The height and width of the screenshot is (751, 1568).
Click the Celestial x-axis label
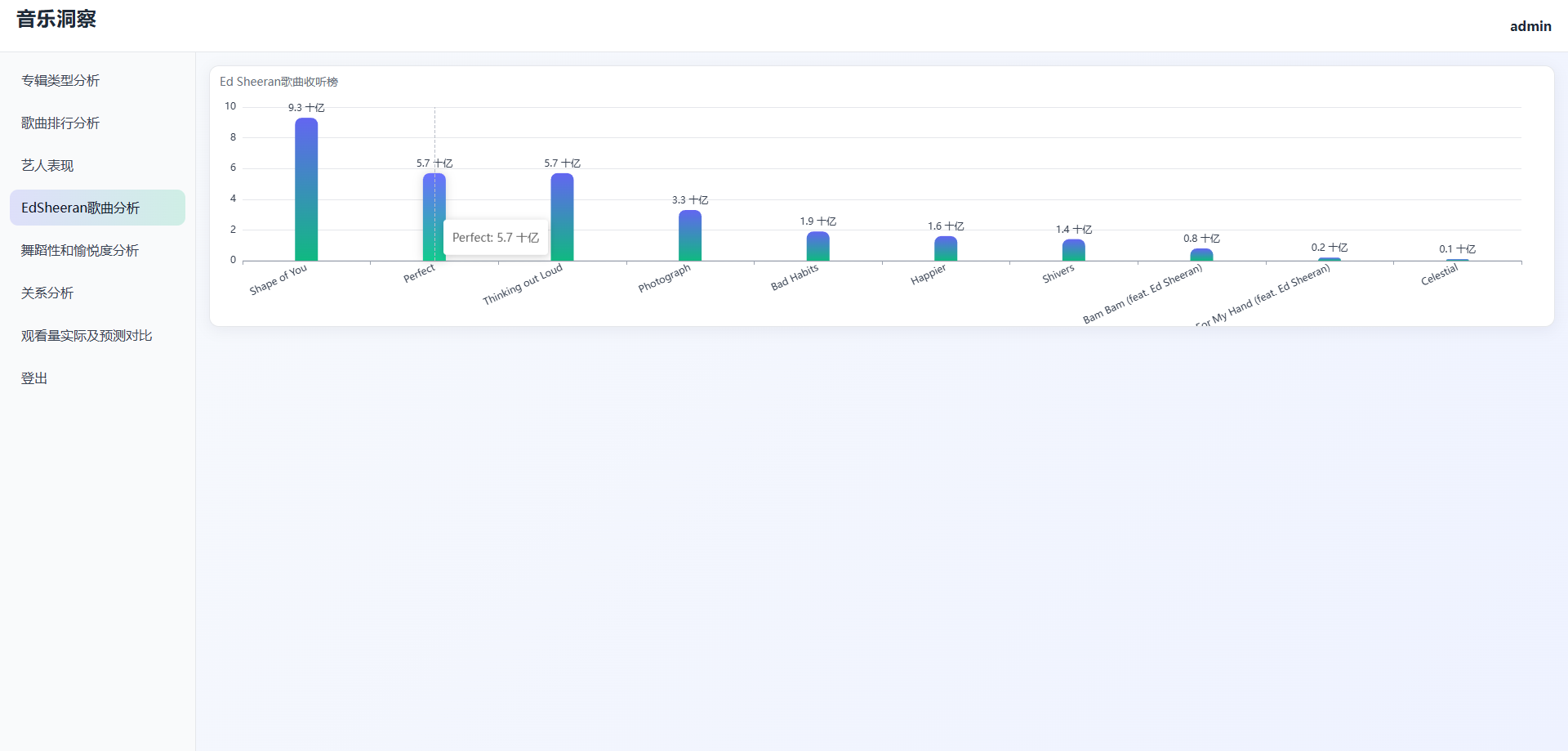pyautogui.click(x=1439, y=275)
